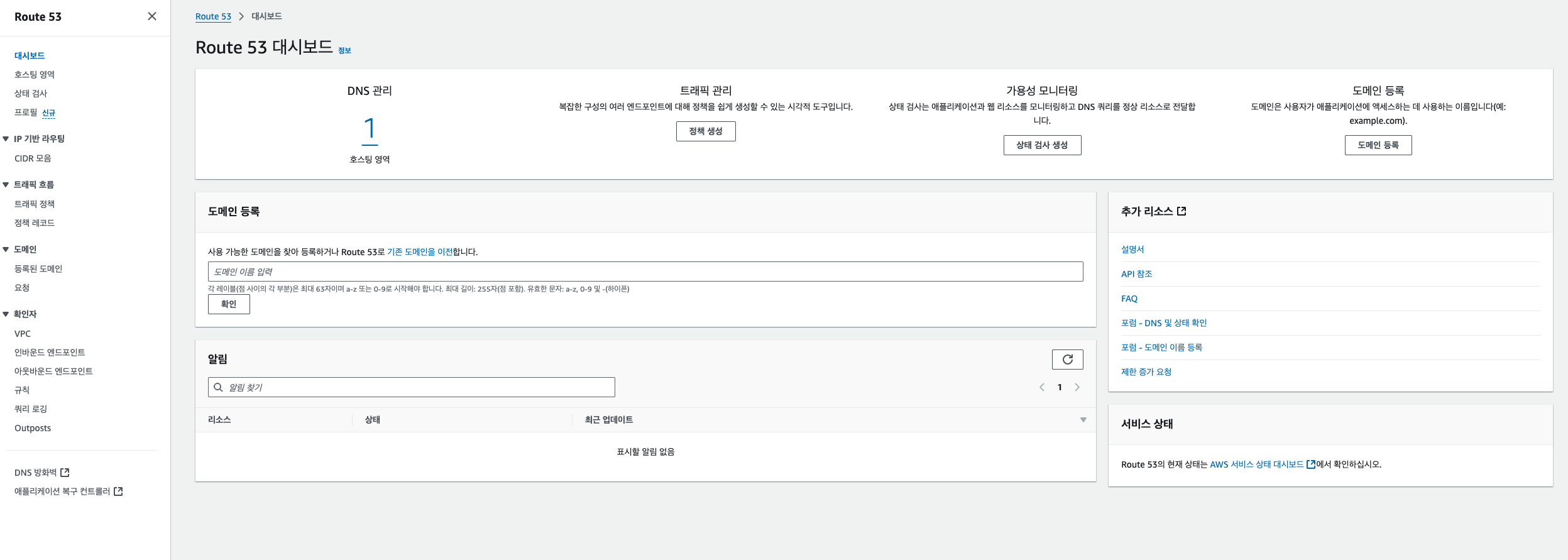
Task: Go to next page arrow in 알림 pagination
Action: [x=1077, y=387]
